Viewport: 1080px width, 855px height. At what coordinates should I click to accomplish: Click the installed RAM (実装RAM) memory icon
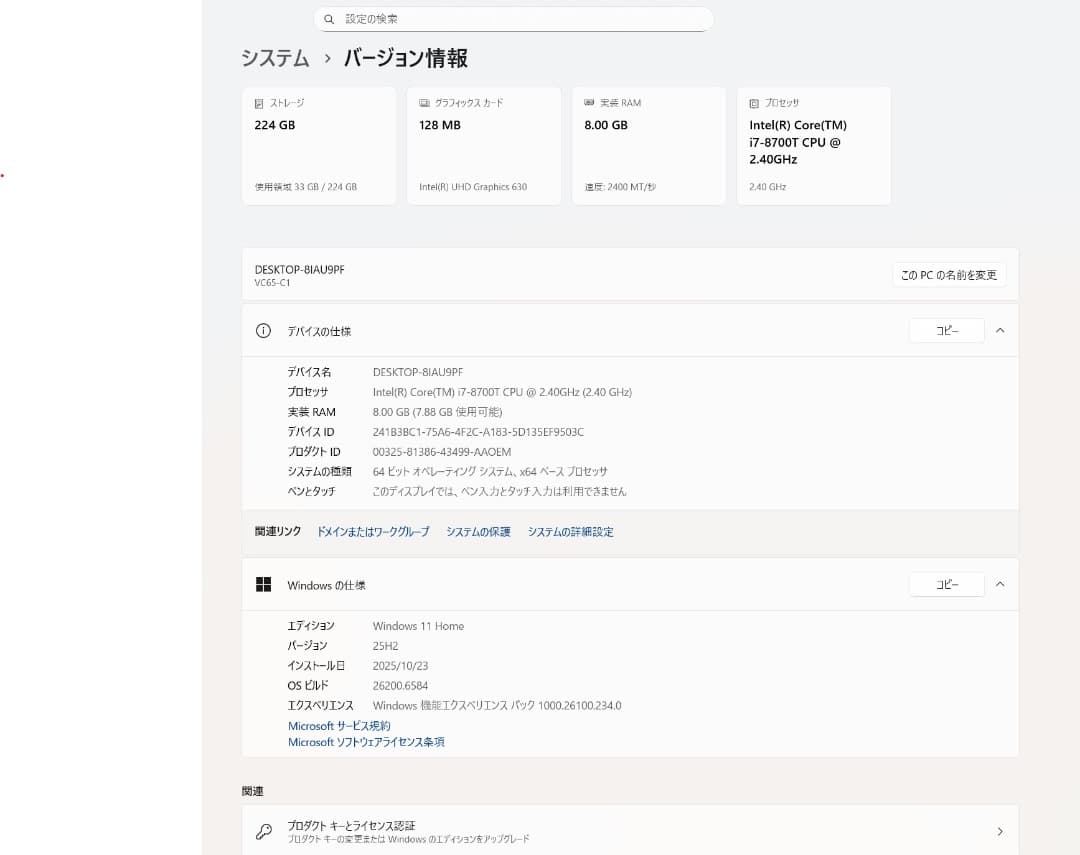tap(588, 102)
